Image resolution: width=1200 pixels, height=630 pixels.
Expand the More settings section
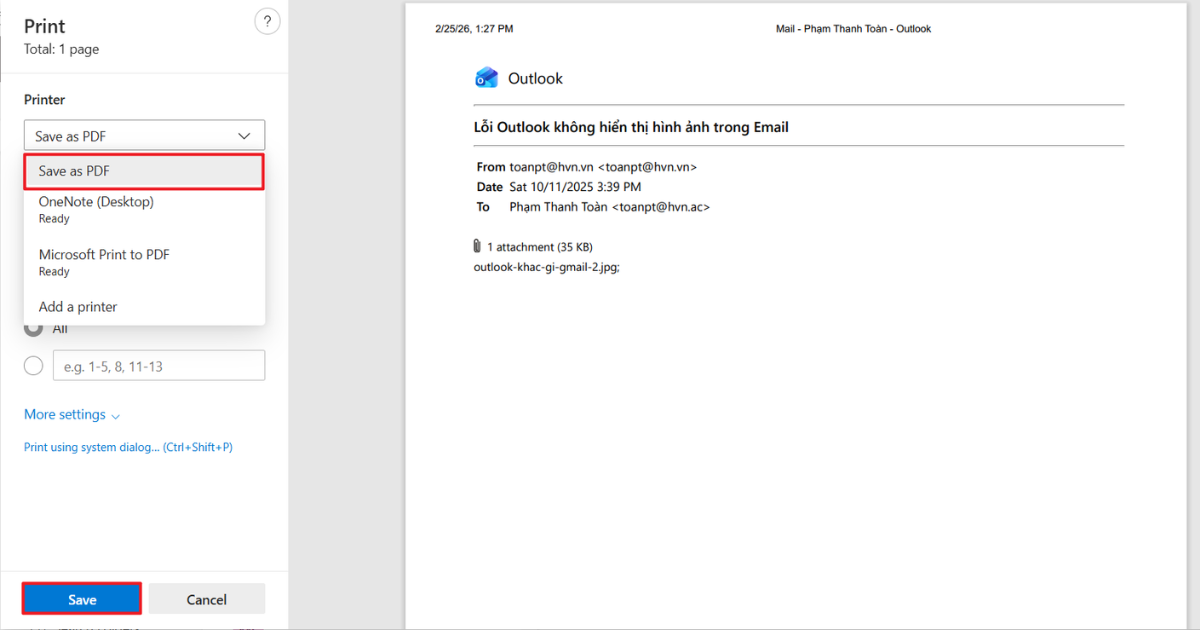point(64,414)
